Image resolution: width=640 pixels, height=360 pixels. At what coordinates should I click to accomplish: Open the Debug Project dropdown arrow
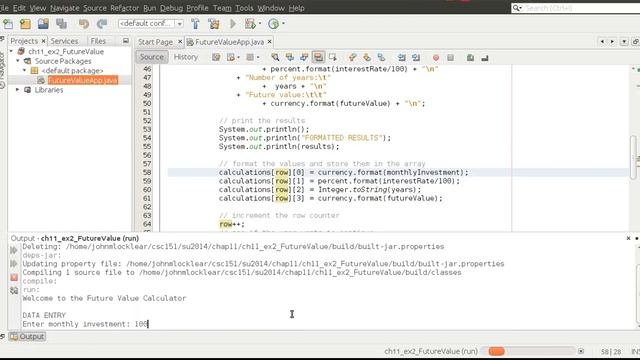pos(260,24)
